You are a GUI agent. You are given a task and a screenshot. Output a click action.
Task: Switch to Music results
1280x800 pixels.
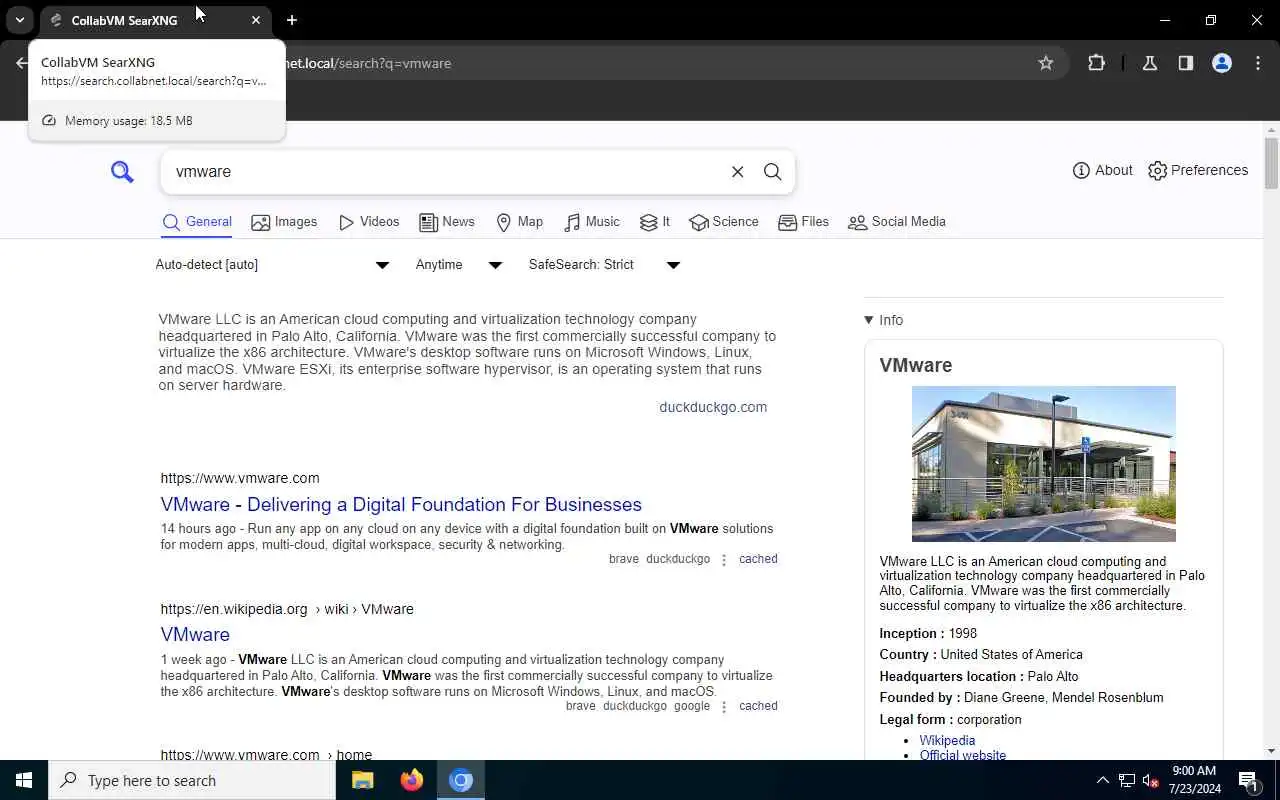[591, 222]
